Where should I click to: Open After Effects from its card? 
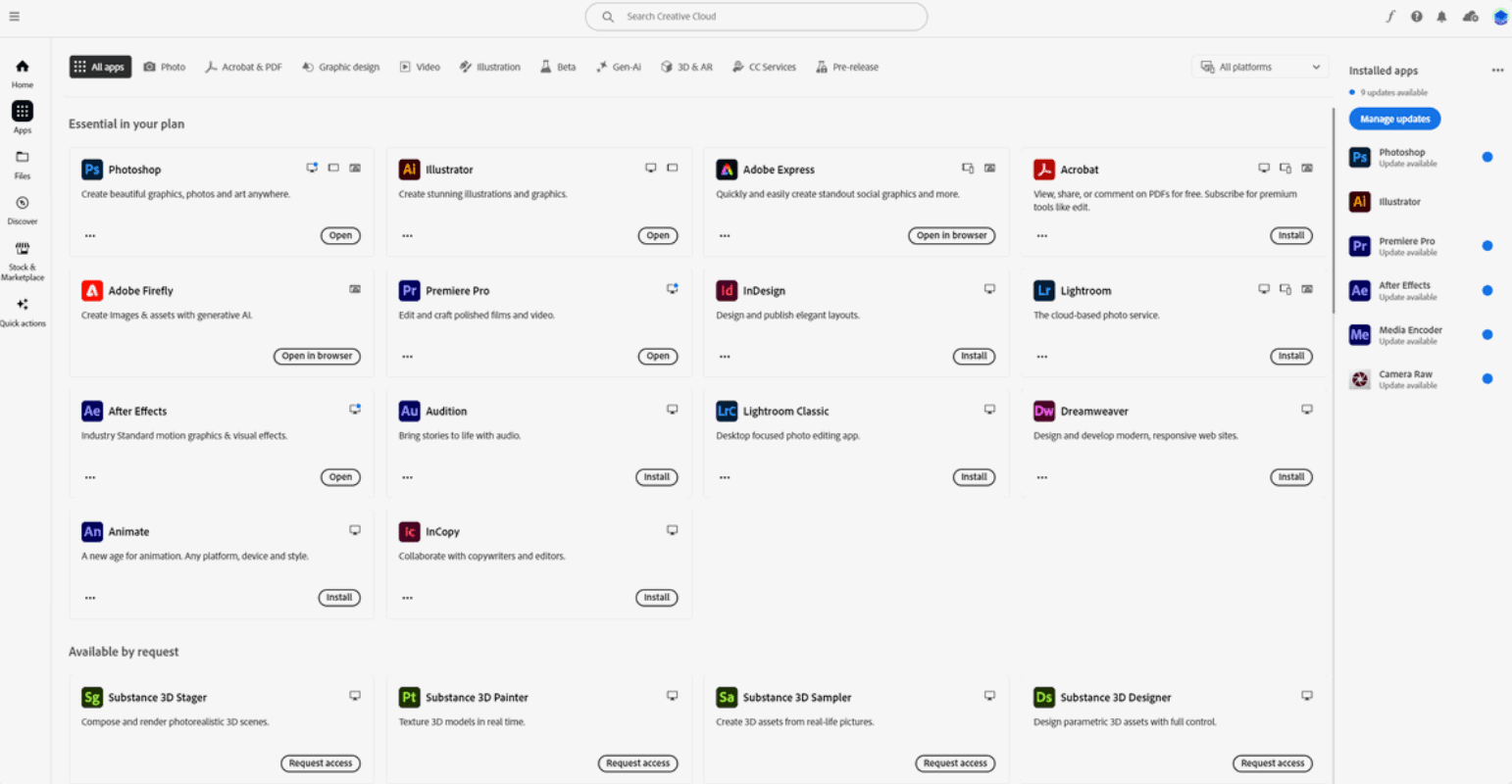(340, 477)
